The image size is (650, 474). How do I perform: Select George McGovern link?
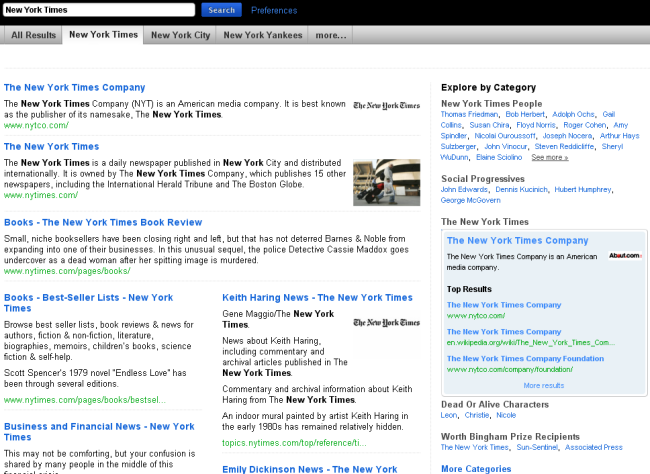(470, 200)
